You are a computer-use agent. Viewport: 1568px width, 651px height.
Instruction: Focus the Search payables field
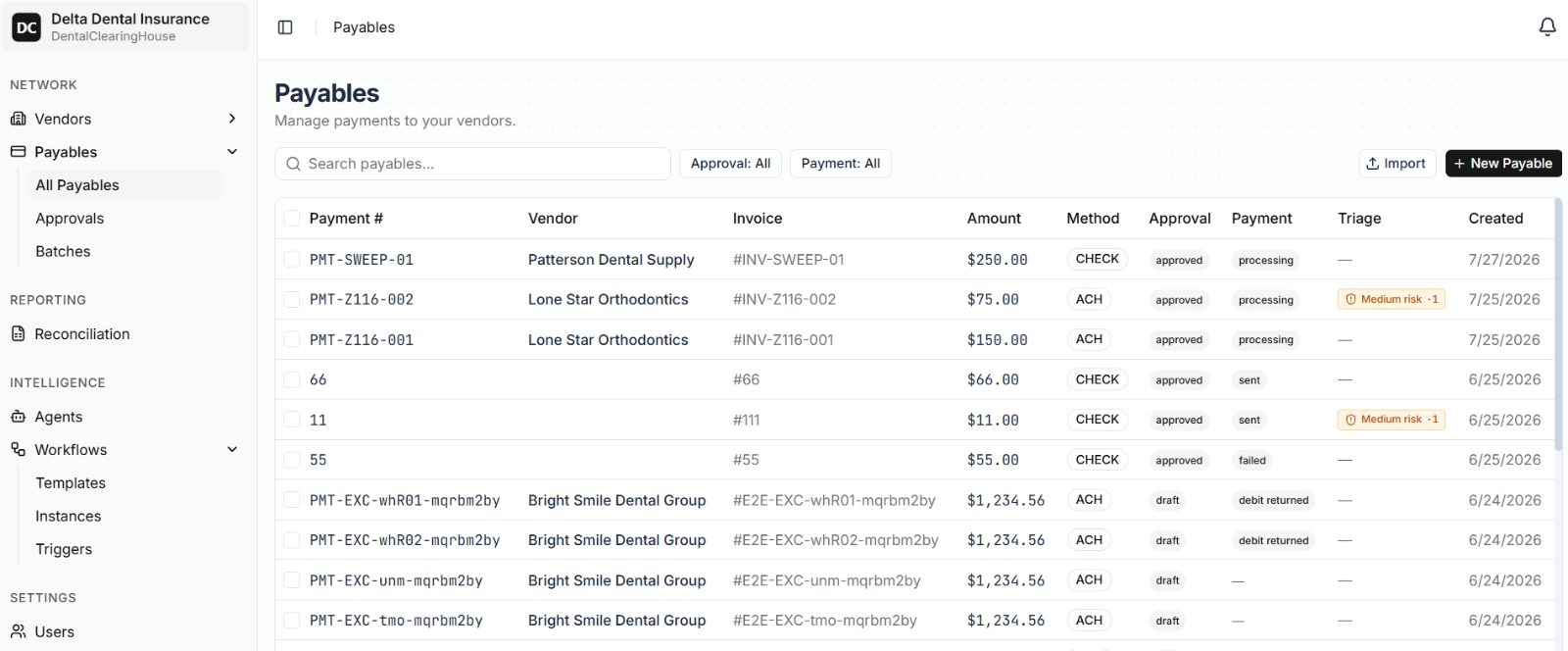click(x=472, y=164)
